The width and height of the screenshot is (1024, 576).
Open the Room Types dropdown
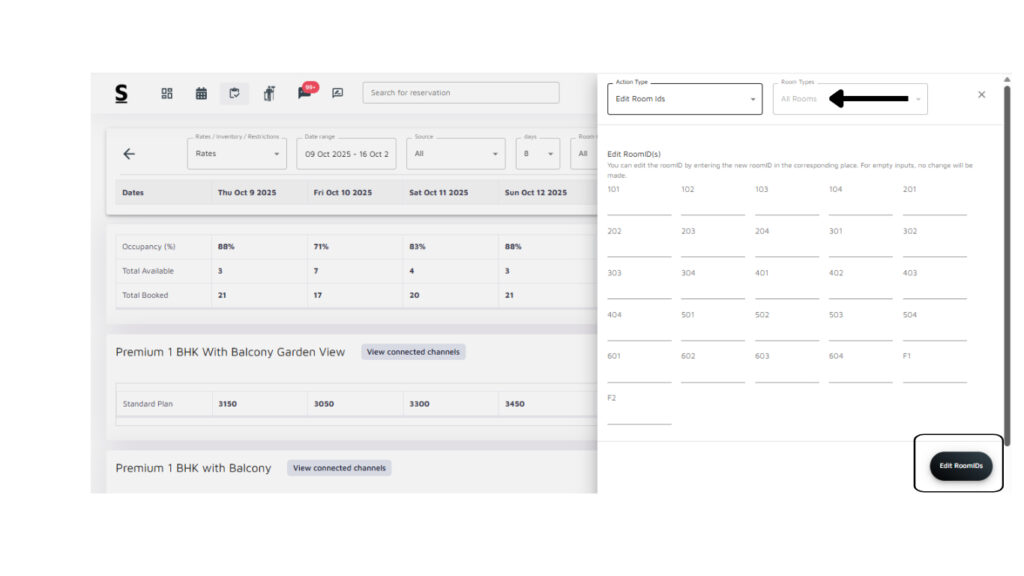point(850,99)
